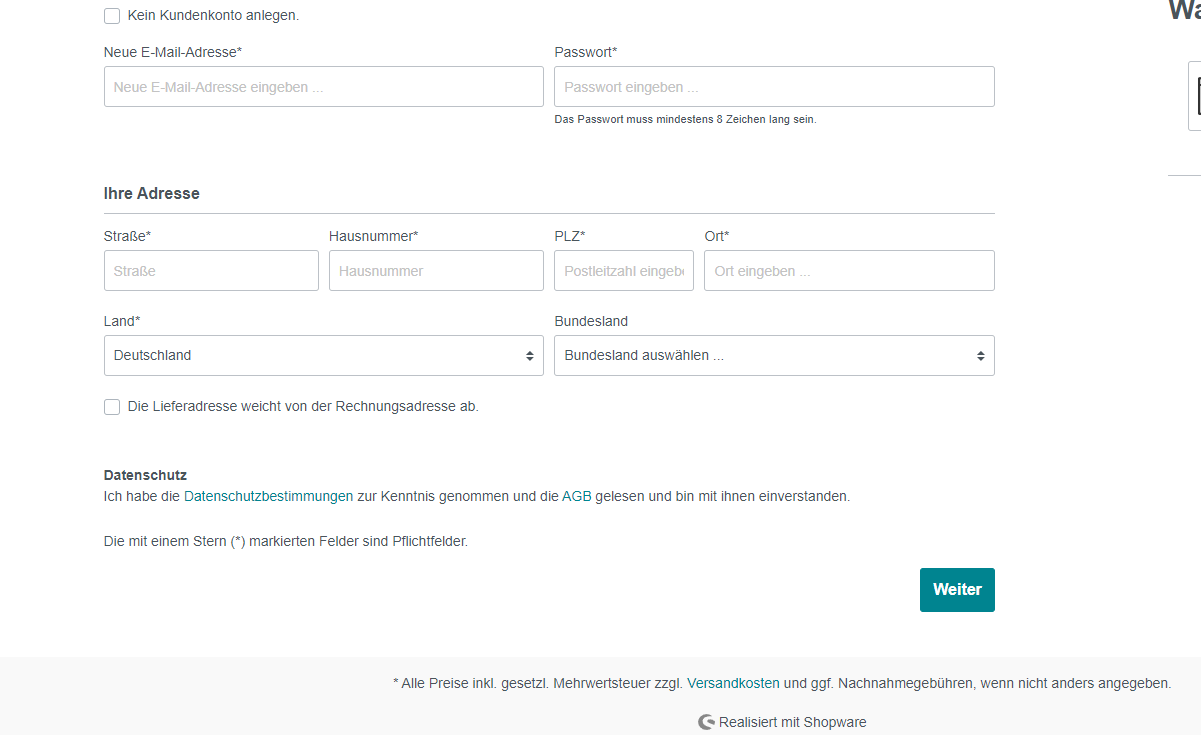Screen dimensions: 1201x735
Task: Click the Ort input field
Action: [x=848, y=270]
